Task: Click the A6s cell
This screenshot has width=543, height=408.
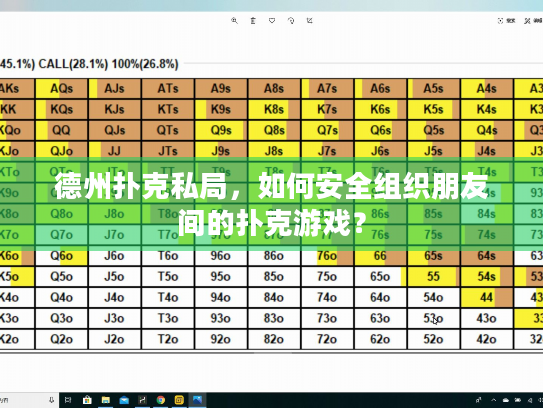Action: pyautogui.click(x=381, y=89)
